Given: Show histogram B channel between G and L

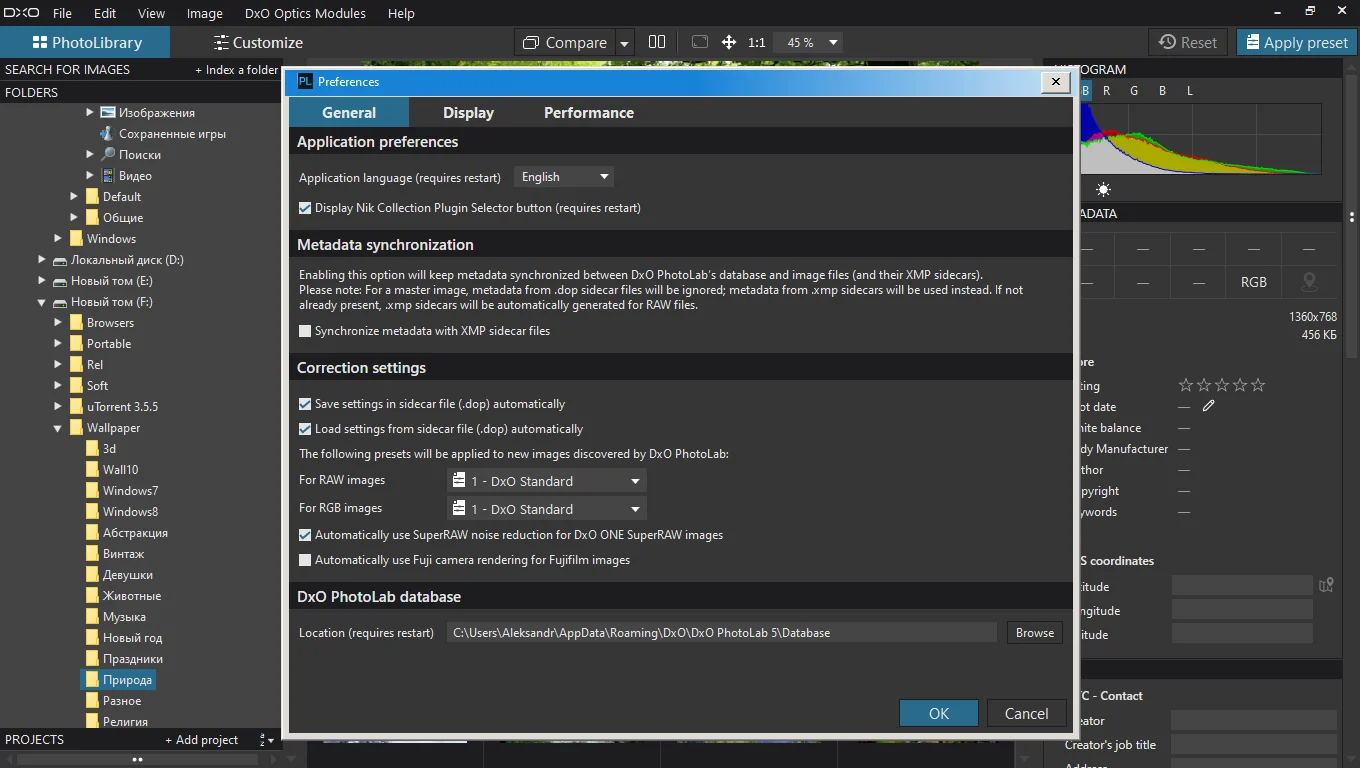Looking at the screenshot, I should coord(1162,90).
